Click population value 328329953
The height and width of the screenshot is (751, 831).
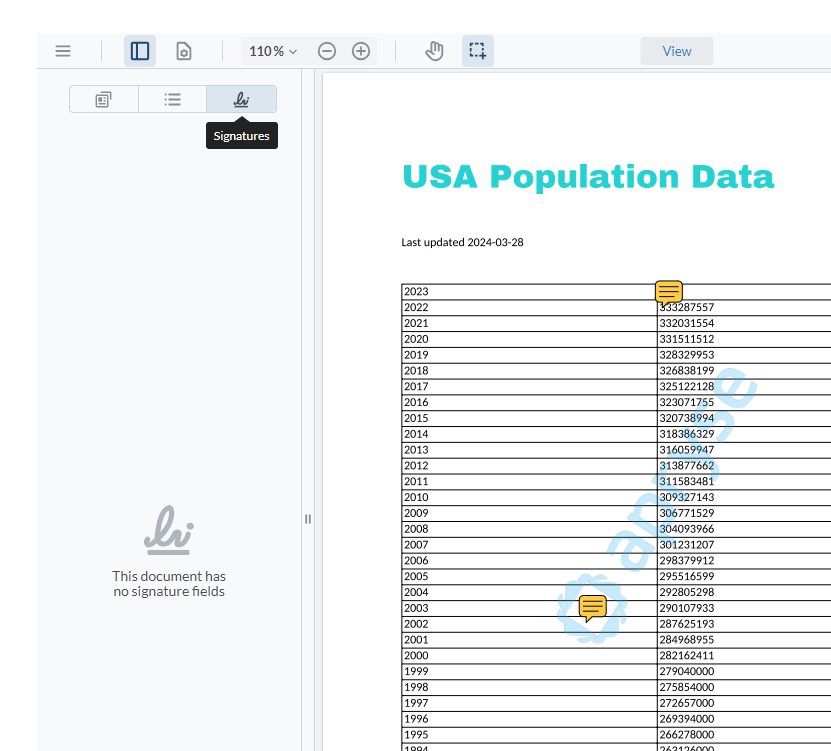[x=686, y=355]
